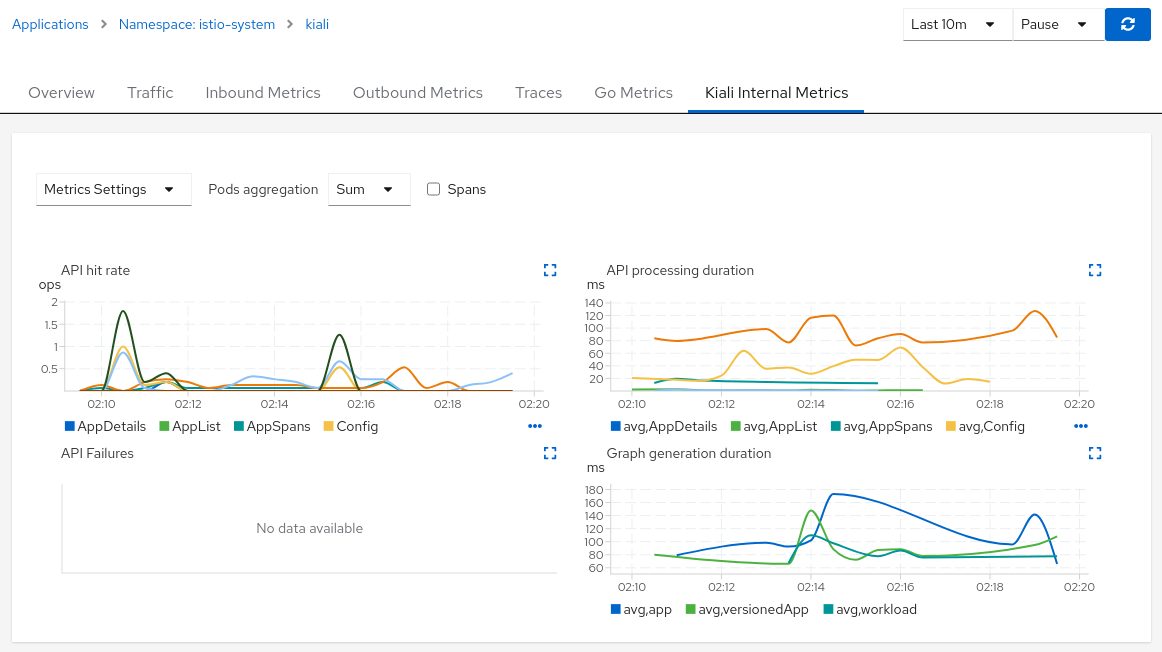The height and width of the screenshot is (652, 1162).
Task: Expand the API Failures chart
Action: tap(549, 452)
